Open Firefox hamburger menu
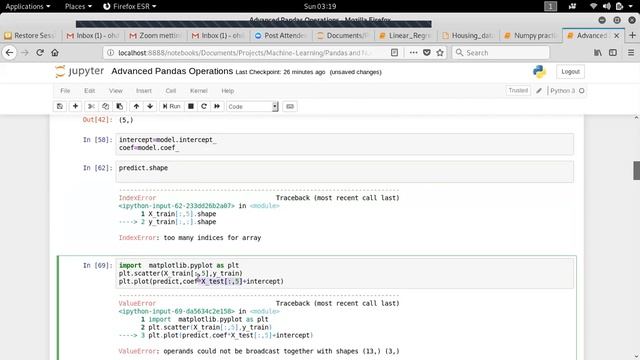640x360 pixels. click(631, 53)
